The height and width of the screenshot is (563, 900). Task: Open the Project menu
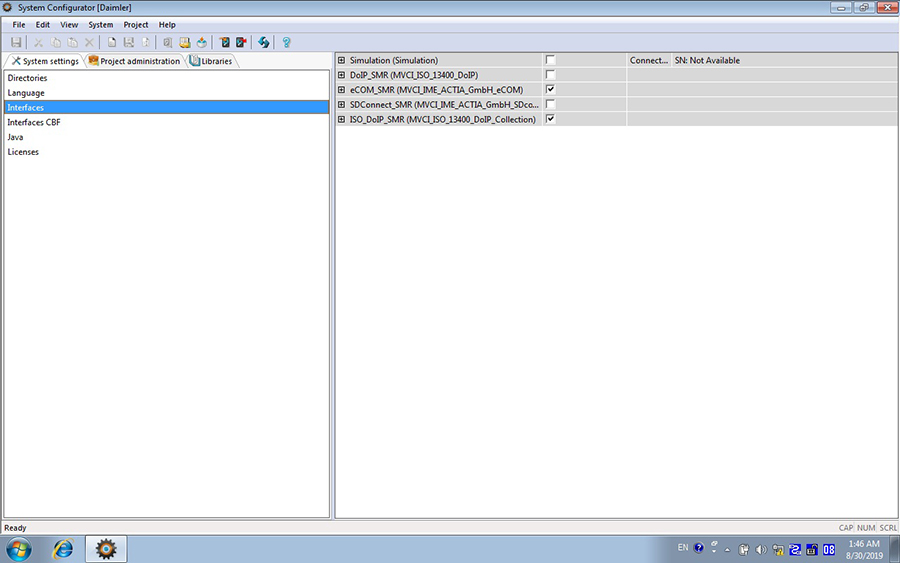click(x=136, y=24)
